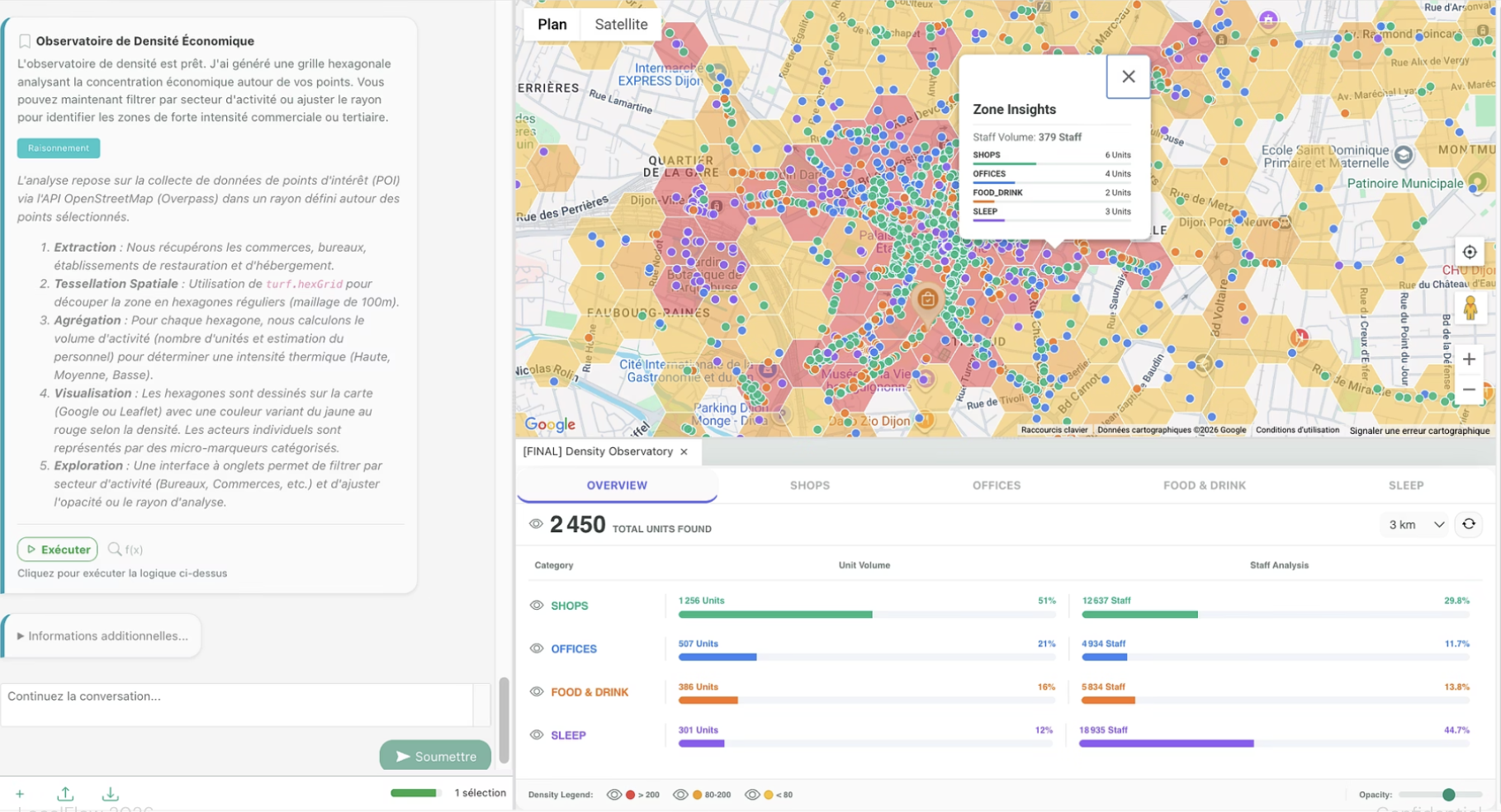Click Signaler une erreur cartographique

[1419, 430]
